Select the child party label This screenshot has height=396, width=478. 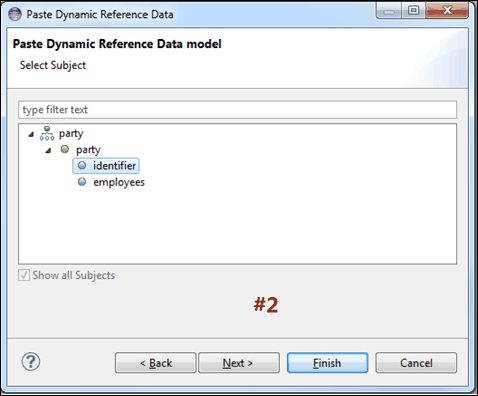[88, 150]
